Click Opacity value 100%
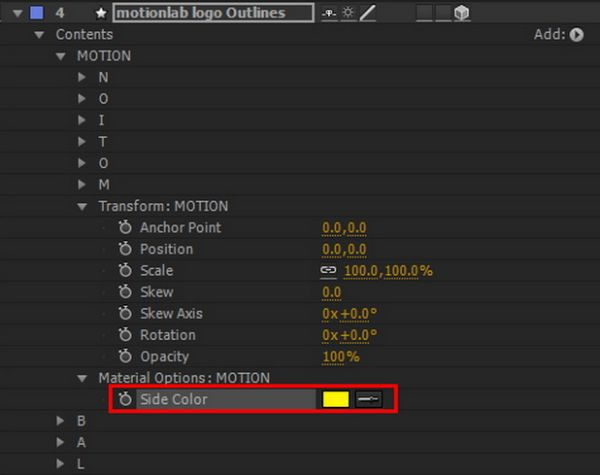The width and height of the screenshot is (600, 475). 341,357
